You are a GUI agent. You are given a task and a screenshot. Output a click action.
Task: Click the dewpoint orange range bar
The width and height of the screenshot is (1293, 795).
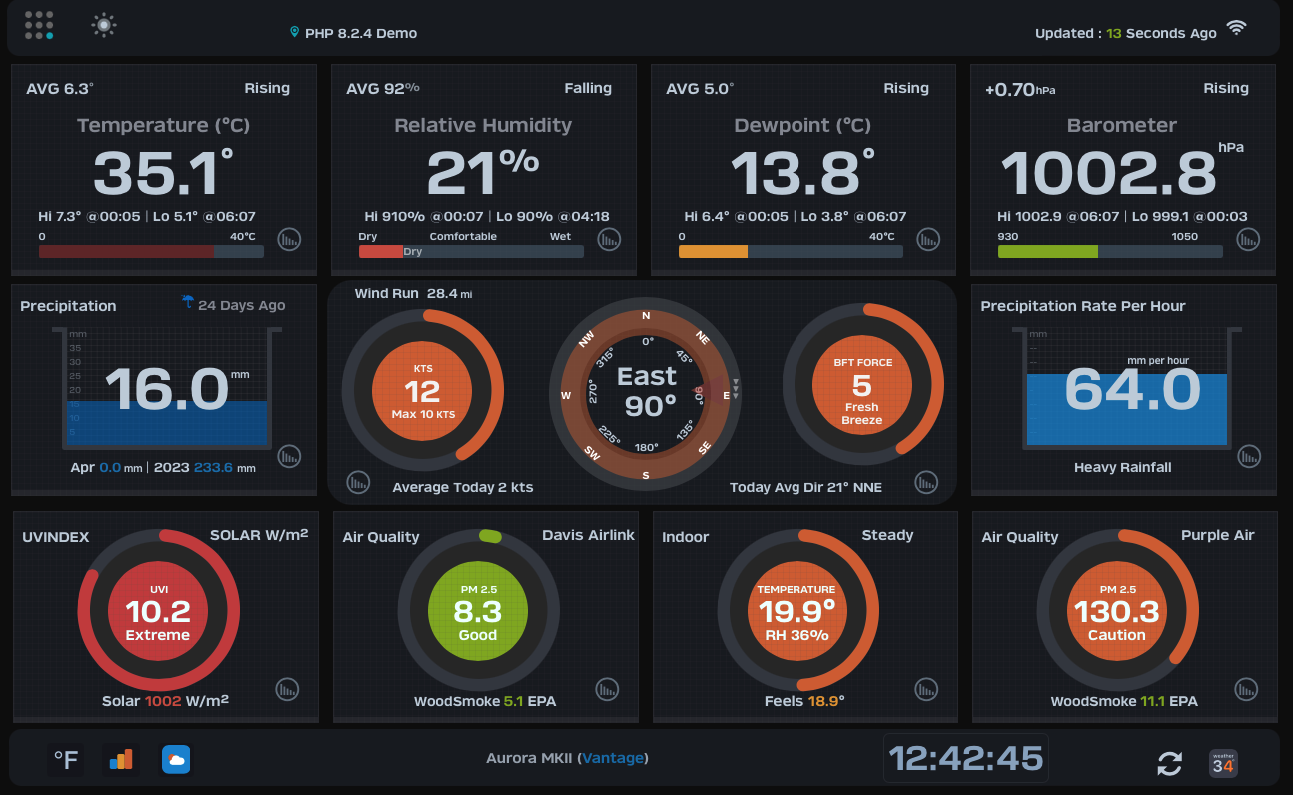pyautogui.click(x=791, y=252)
